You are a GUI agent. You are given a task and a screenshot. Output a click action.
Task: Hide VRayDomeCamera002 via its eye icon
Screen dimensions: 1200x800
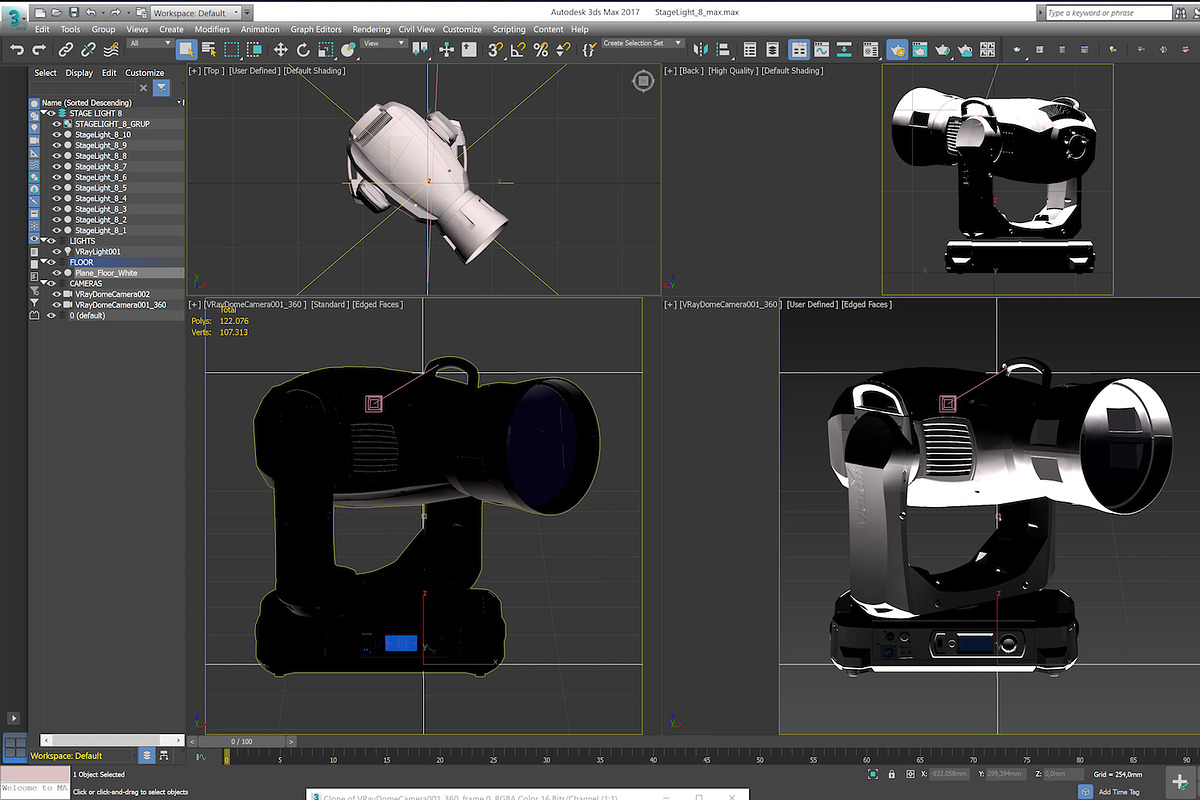(x=57, y=294)
